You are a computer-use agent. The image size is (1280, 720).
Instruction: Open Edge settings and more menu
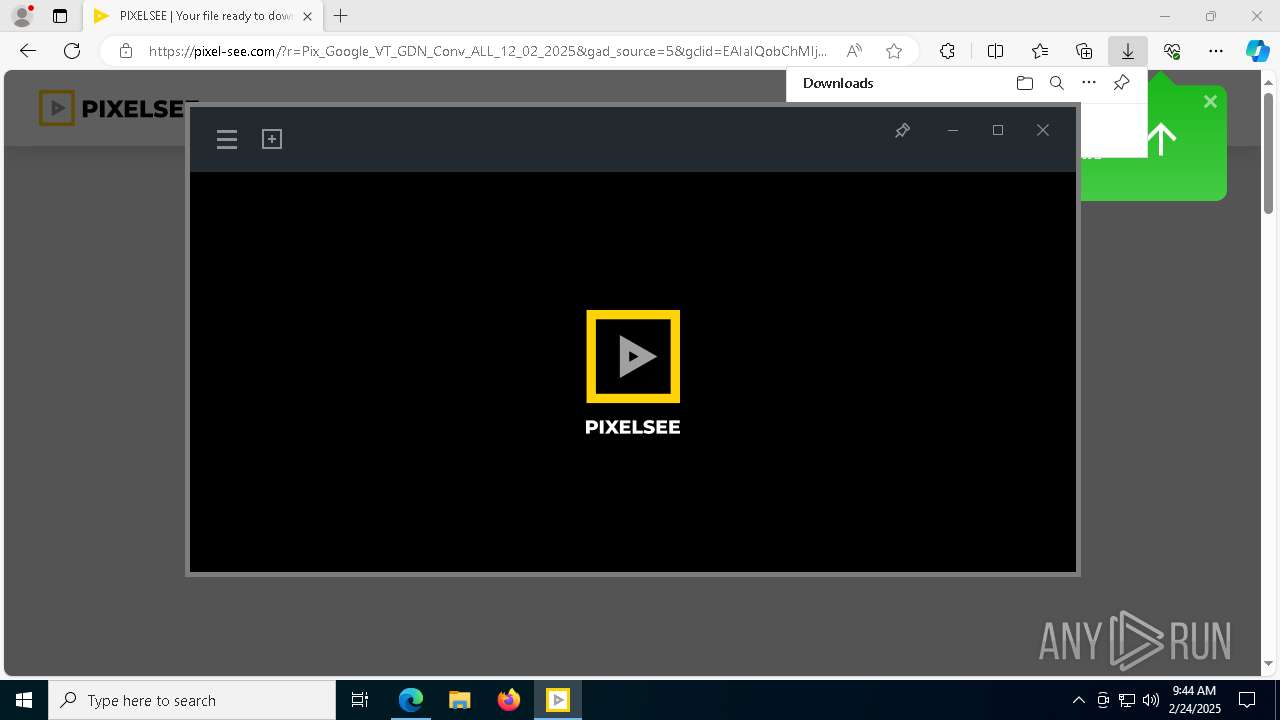[1216, 51]
